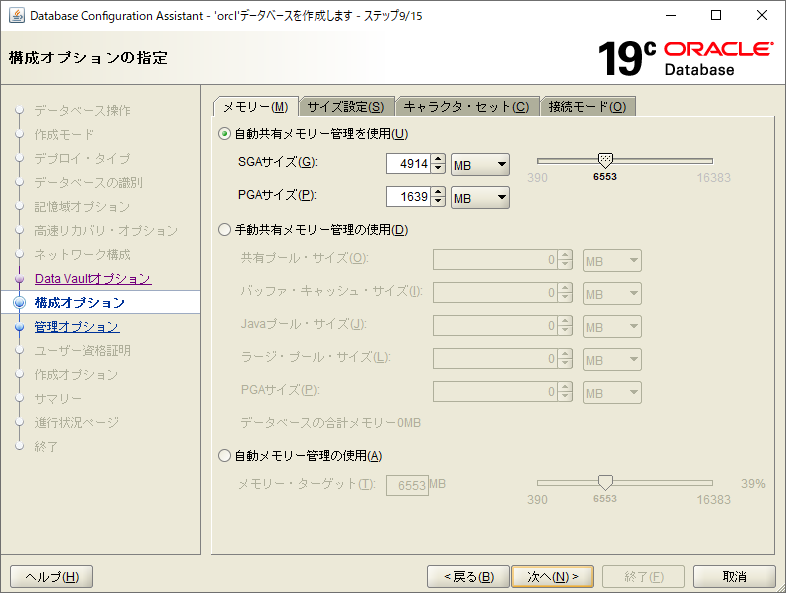Click the 6553 slider value label under SGA slider
The image size is (786, 593).
[x=605, y=176]
